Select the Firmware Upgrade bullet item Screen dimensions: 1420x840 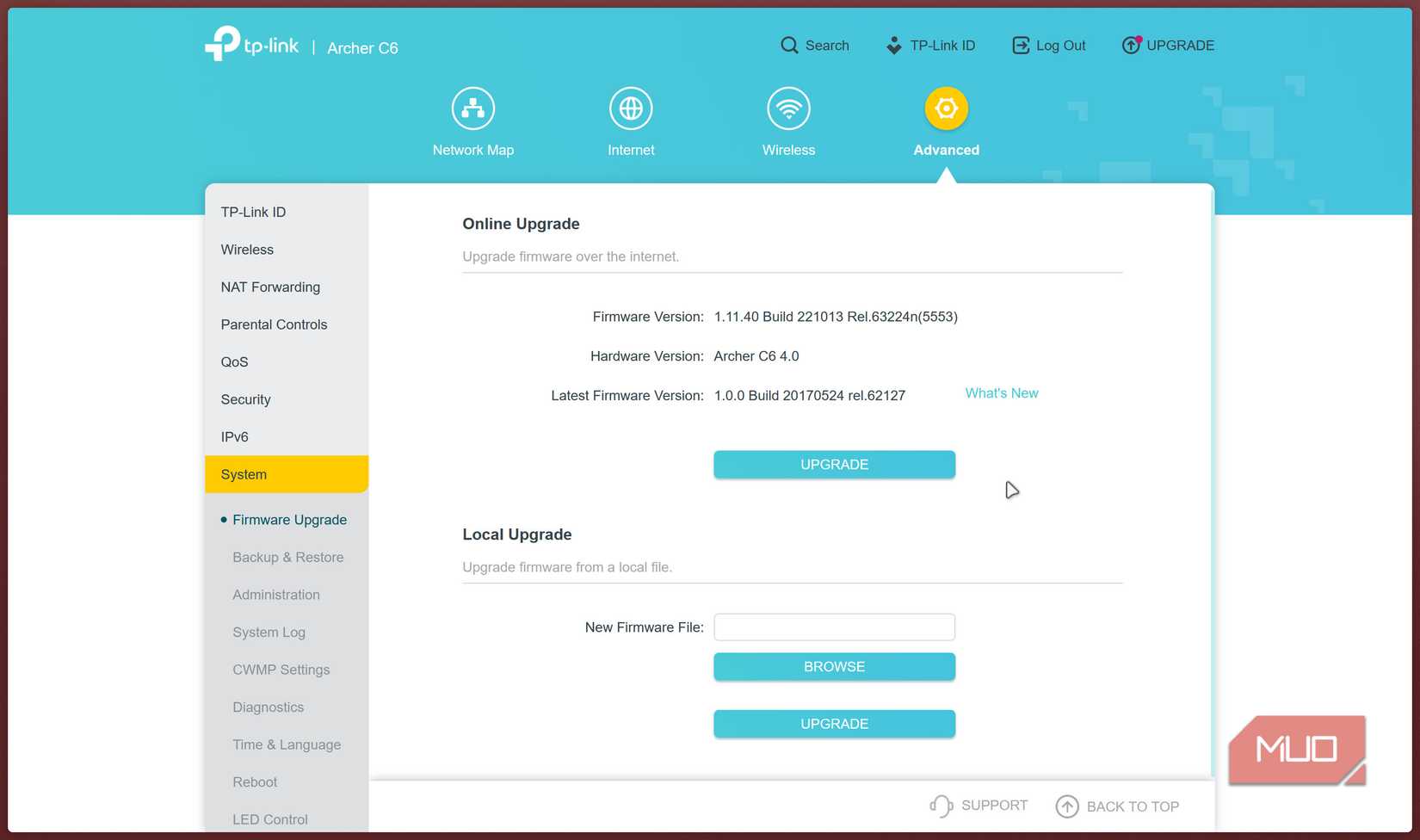pos(289,520)
